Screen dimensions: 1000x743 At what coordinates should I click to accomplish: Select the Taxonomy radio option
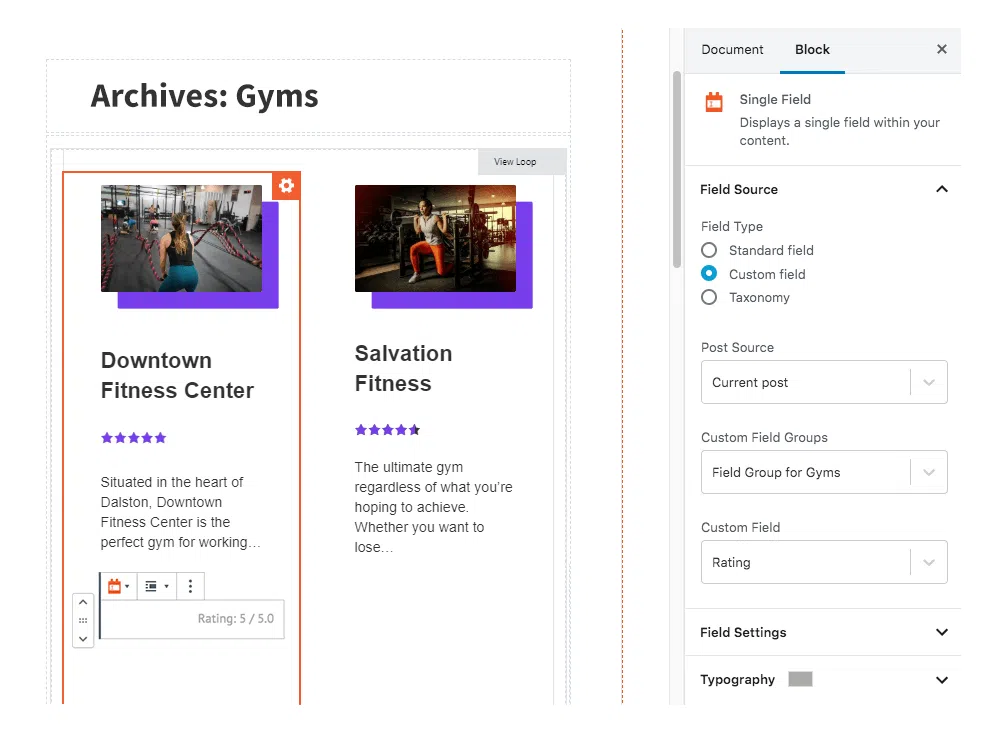coord(709,297)
